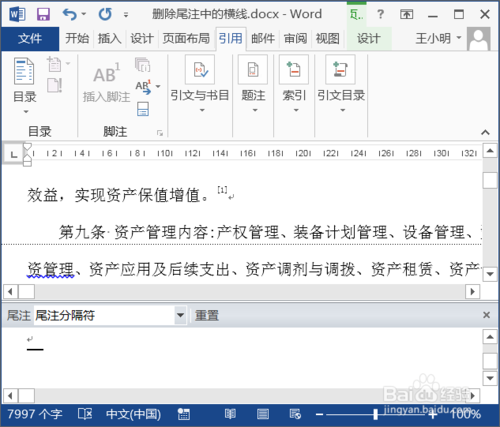Close the endnote pane
This screenshot has height=427, width=500.
point(486,315)
